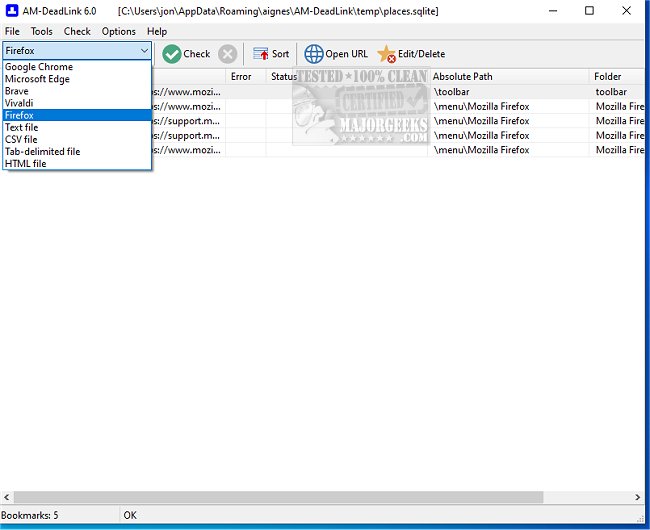Click the 'toolbar' folder cell

tap(617, 92)
